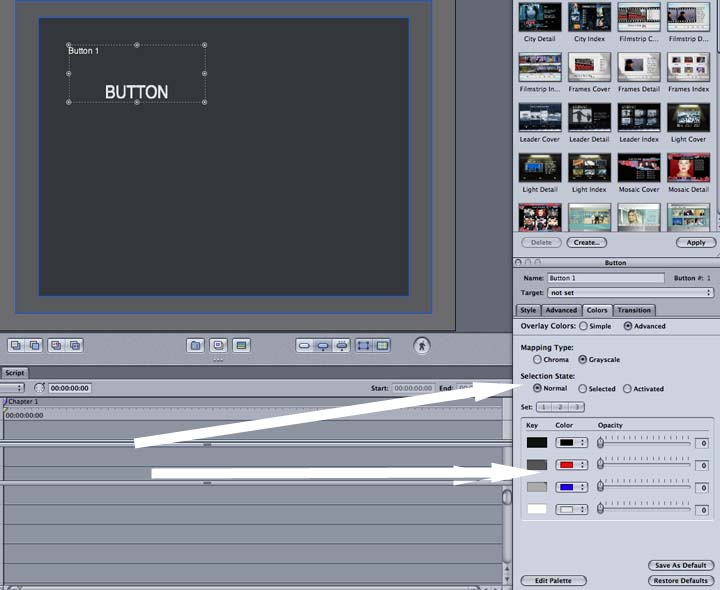
Task: Click the green add track icon in toolbar
Action: click(241, 345)
